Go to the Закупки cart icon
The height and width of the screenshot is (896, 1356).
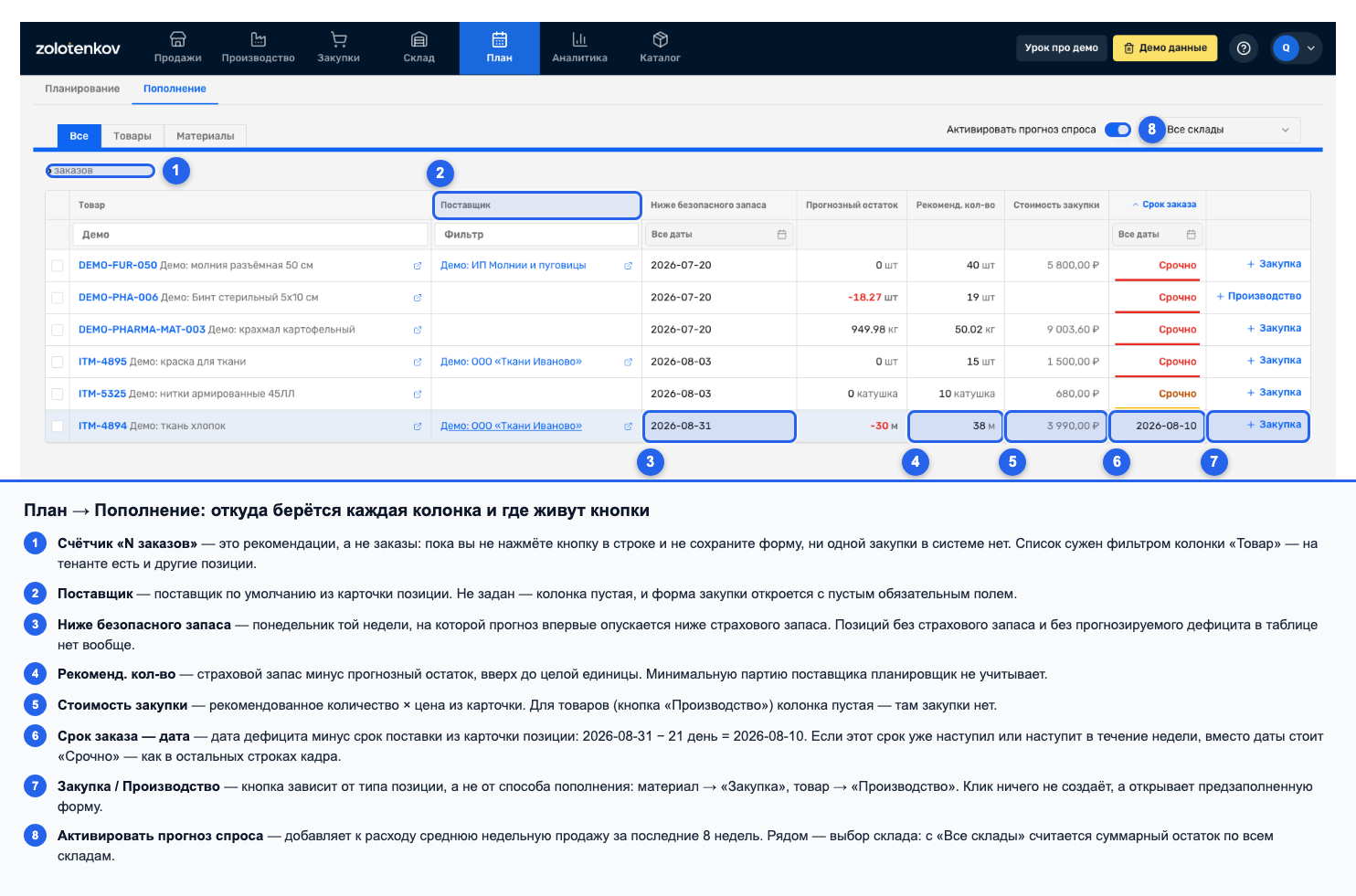(339, 39)
